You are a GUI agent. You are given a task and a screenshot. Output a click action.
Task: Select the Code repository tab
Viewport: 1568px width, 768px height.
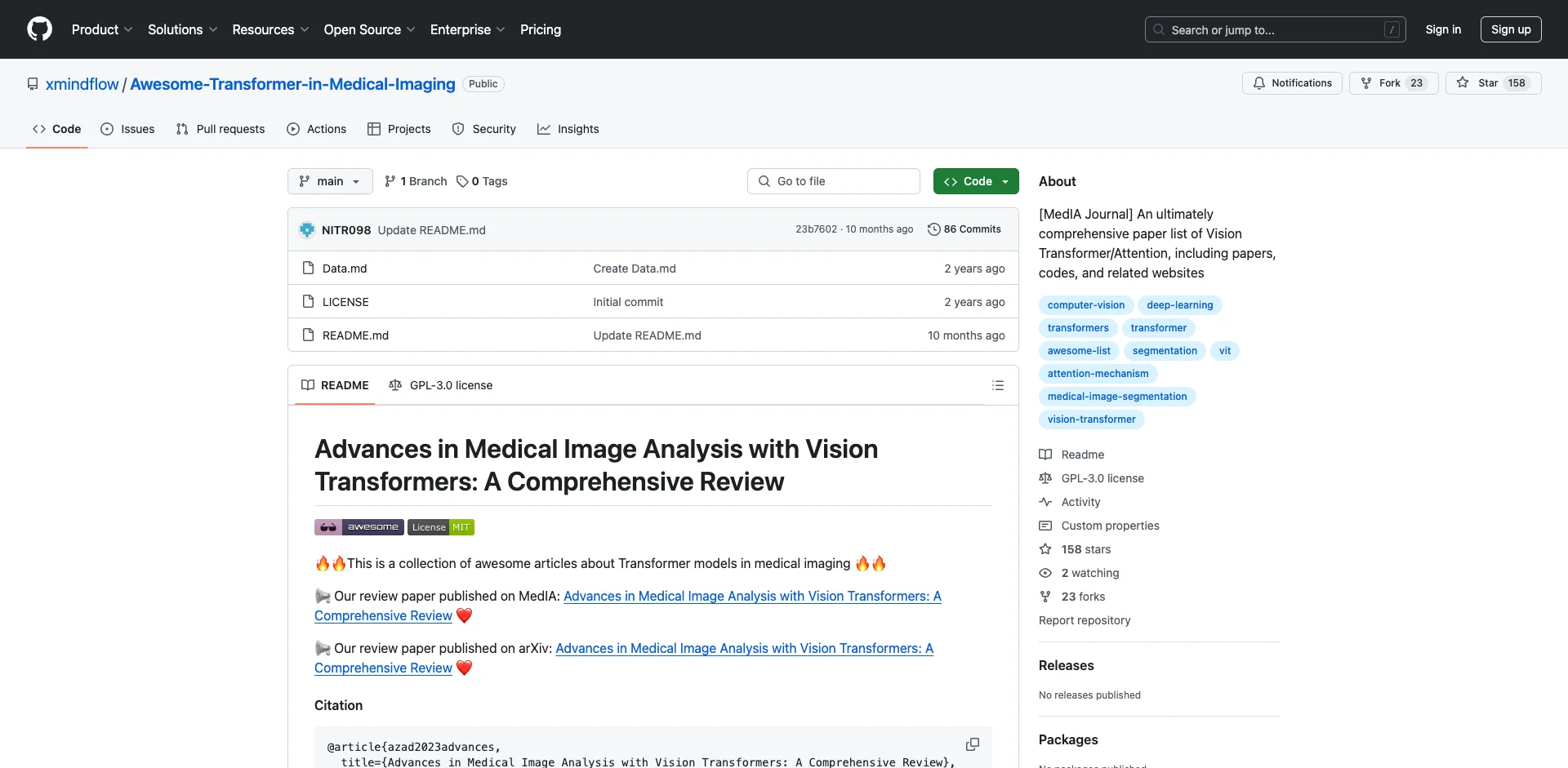click(57, 129)
